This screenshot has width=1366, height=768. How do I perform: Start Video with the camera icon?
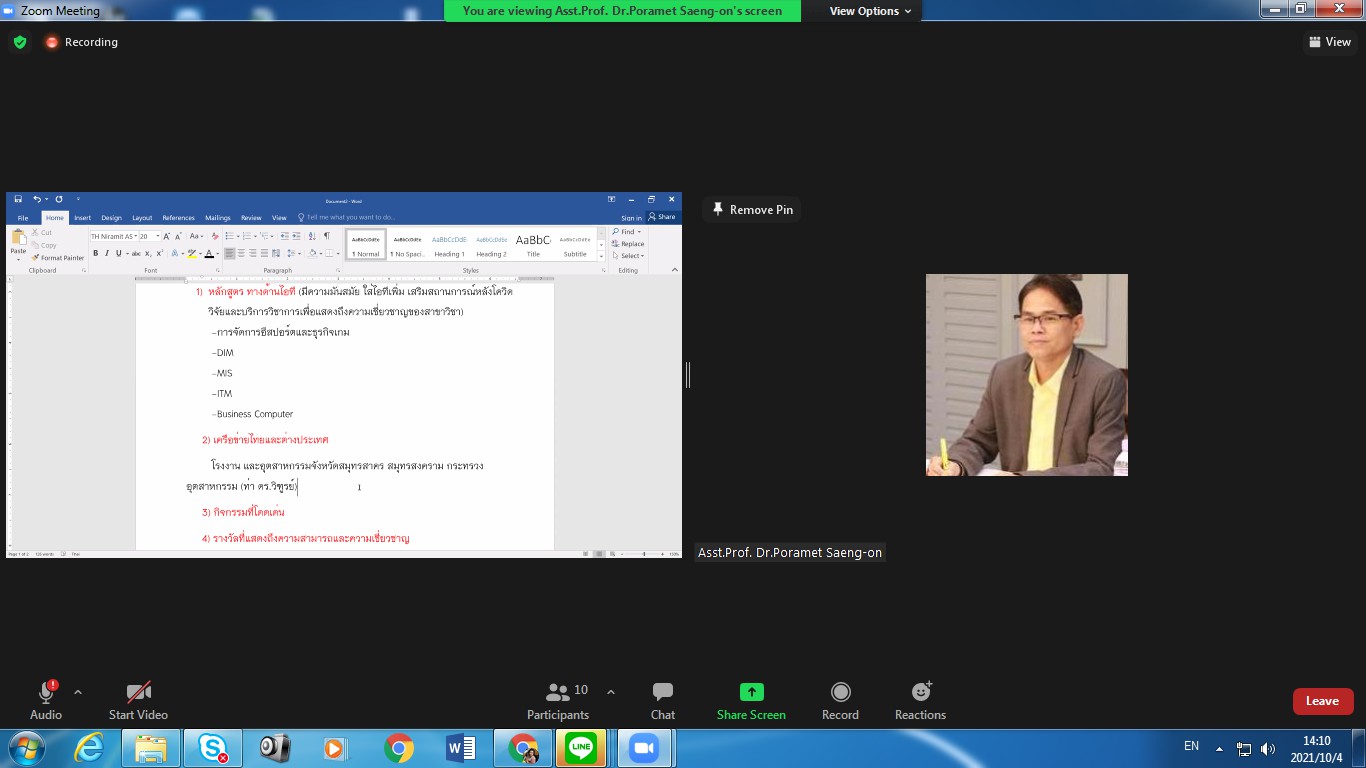click(138, 692)
